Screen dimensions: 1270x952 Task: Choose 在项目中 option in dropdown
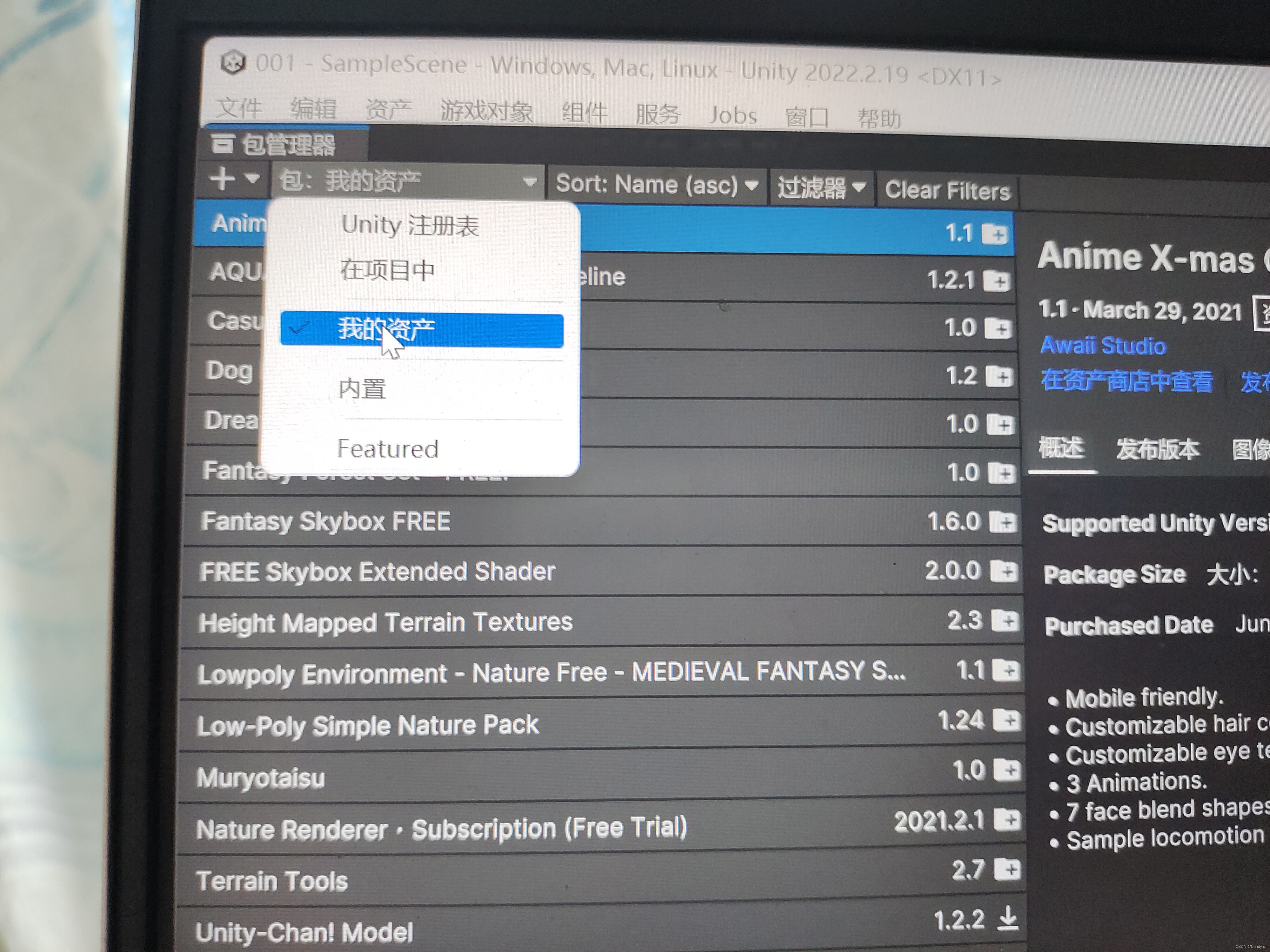[x=387, y=270]
